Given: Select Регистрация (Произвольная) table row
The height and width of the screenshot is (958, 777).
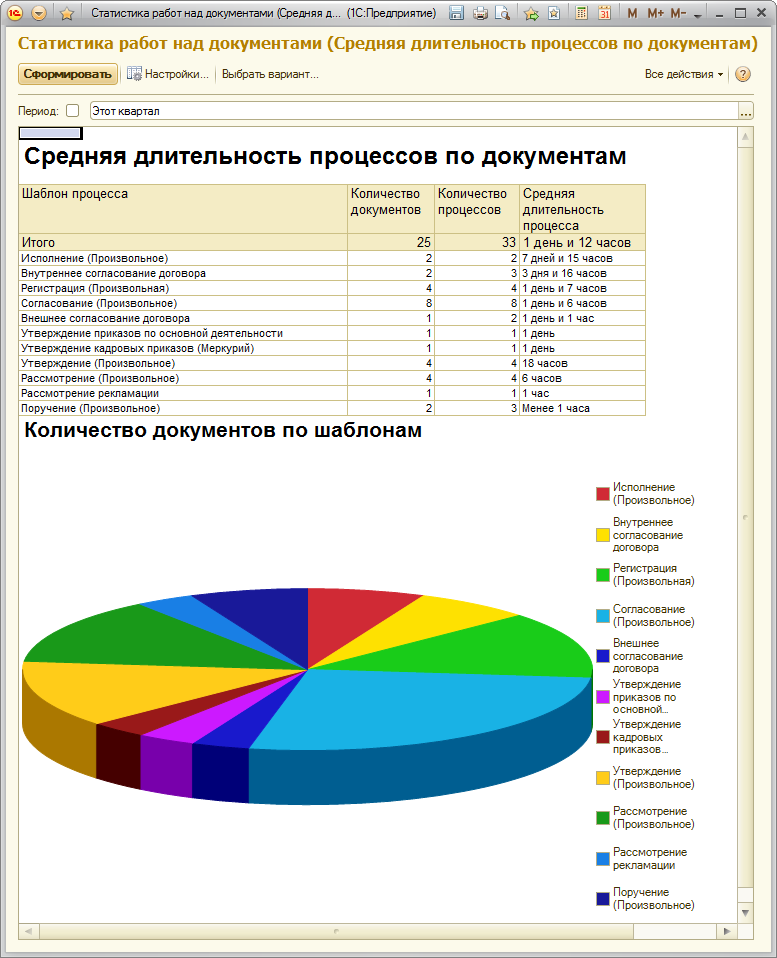Looking at the screenshot, I should (332, 288).
